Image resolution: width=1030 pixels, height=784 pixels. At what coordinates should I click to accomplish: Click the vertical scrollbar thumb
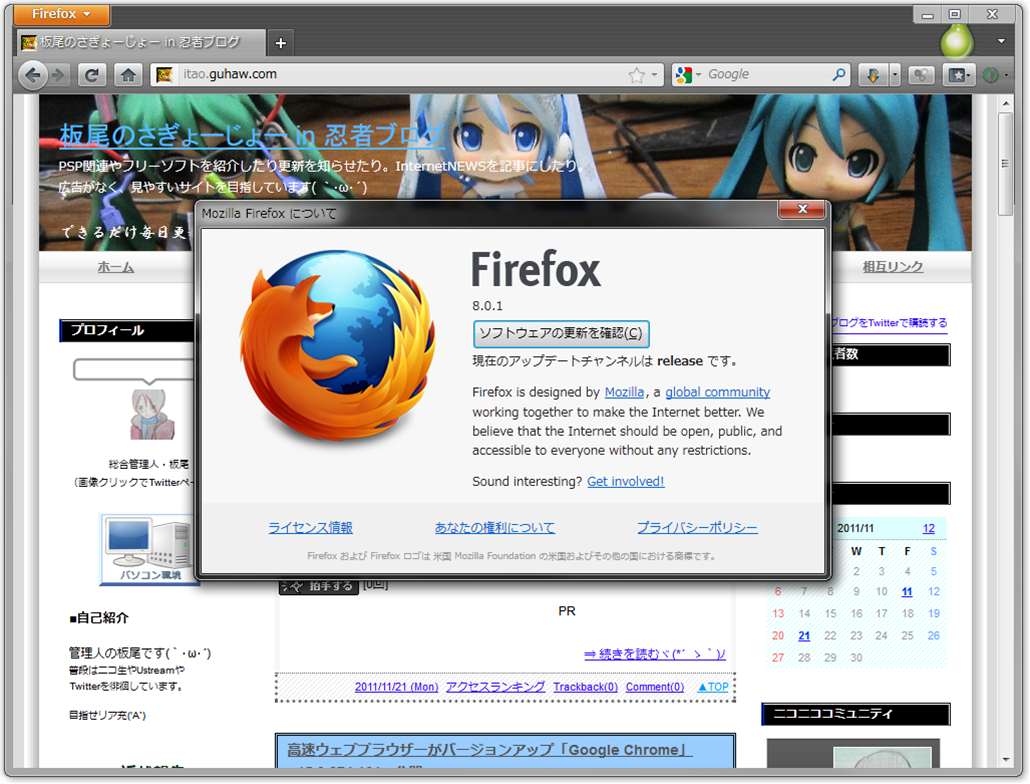pos(1006,164)
